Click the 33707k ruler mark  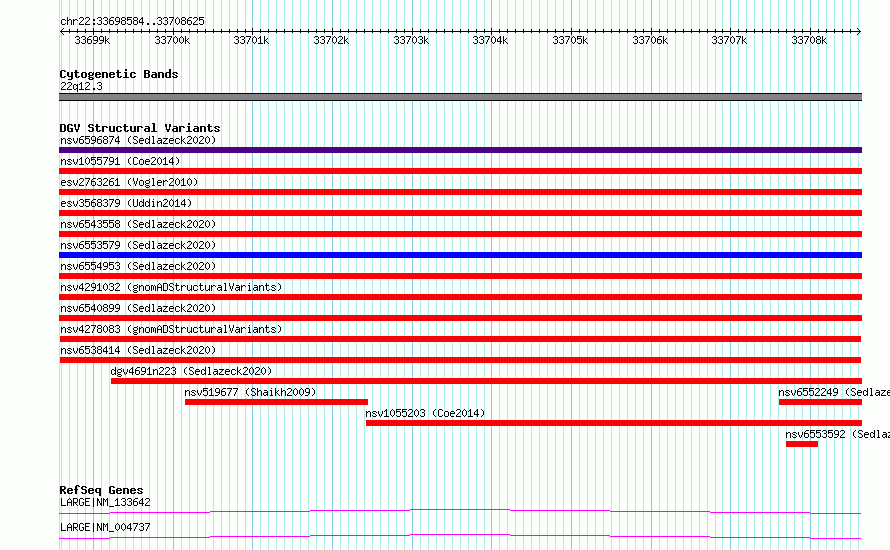(x=729, y=40)
